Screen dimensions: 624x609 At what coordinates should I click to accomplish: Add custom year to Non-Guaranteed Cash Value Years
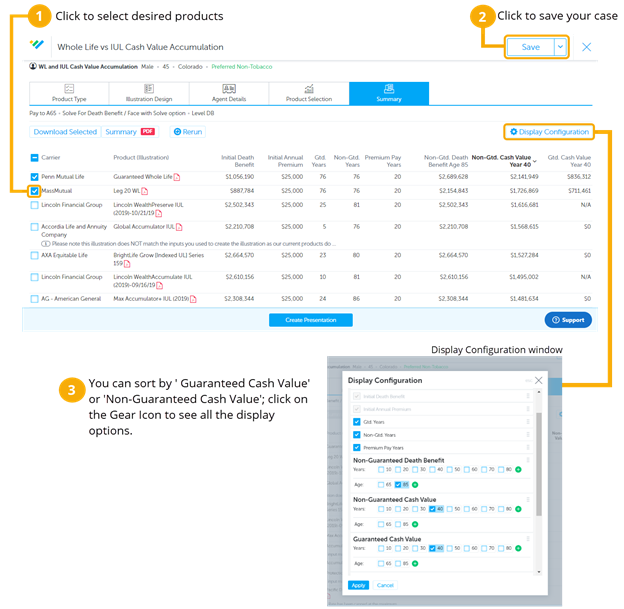point(518,509)
